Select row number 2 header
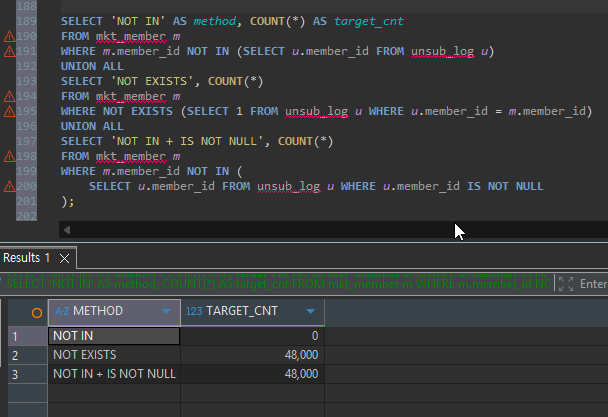This screenshot has height=417, width=608. tap(28, 355)
